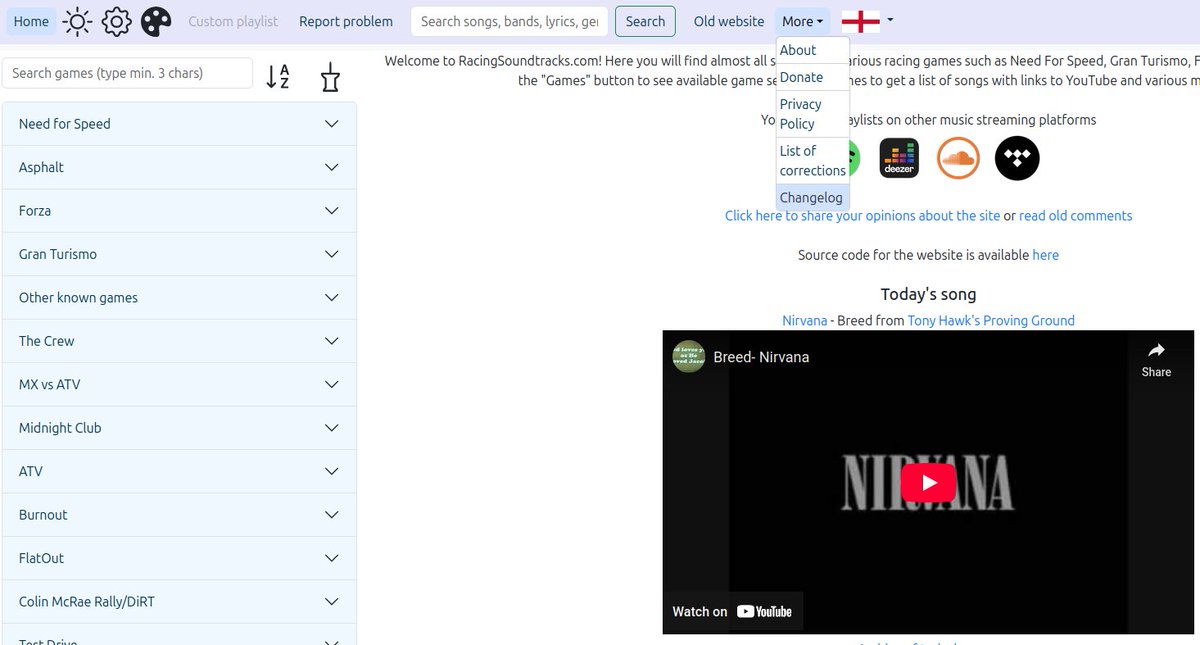Open the color palette icon
1200x645 pixels.
pos(156,21)
